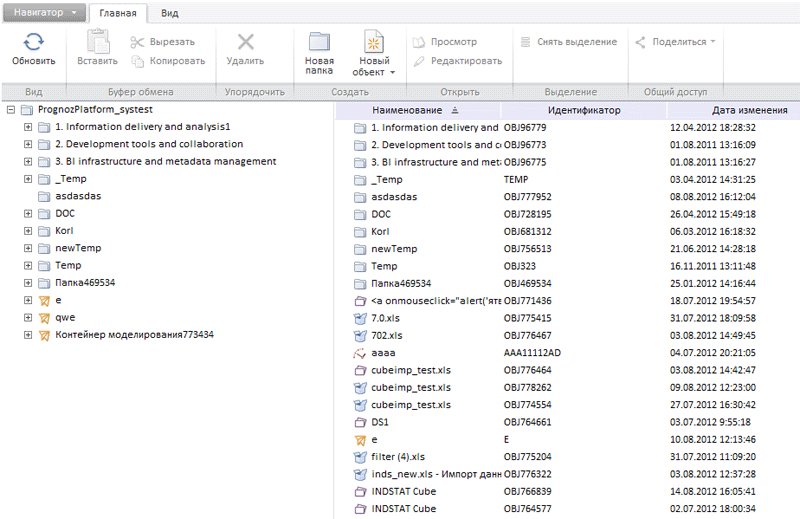
Task: Open the Навигатор menu button
Action: point(44,13)
